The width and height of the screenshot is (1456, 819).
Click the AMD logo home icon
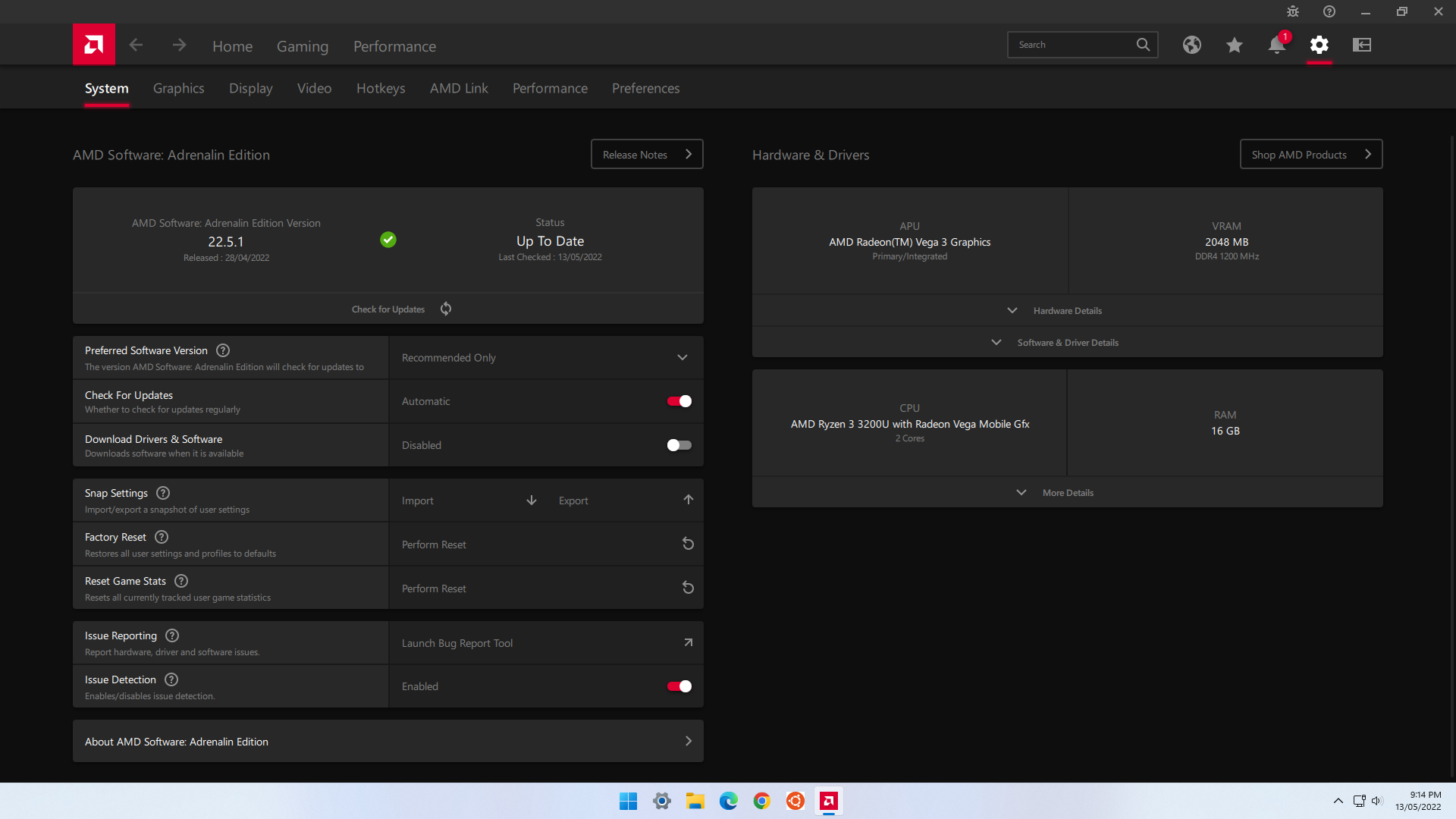pos(94,45)
